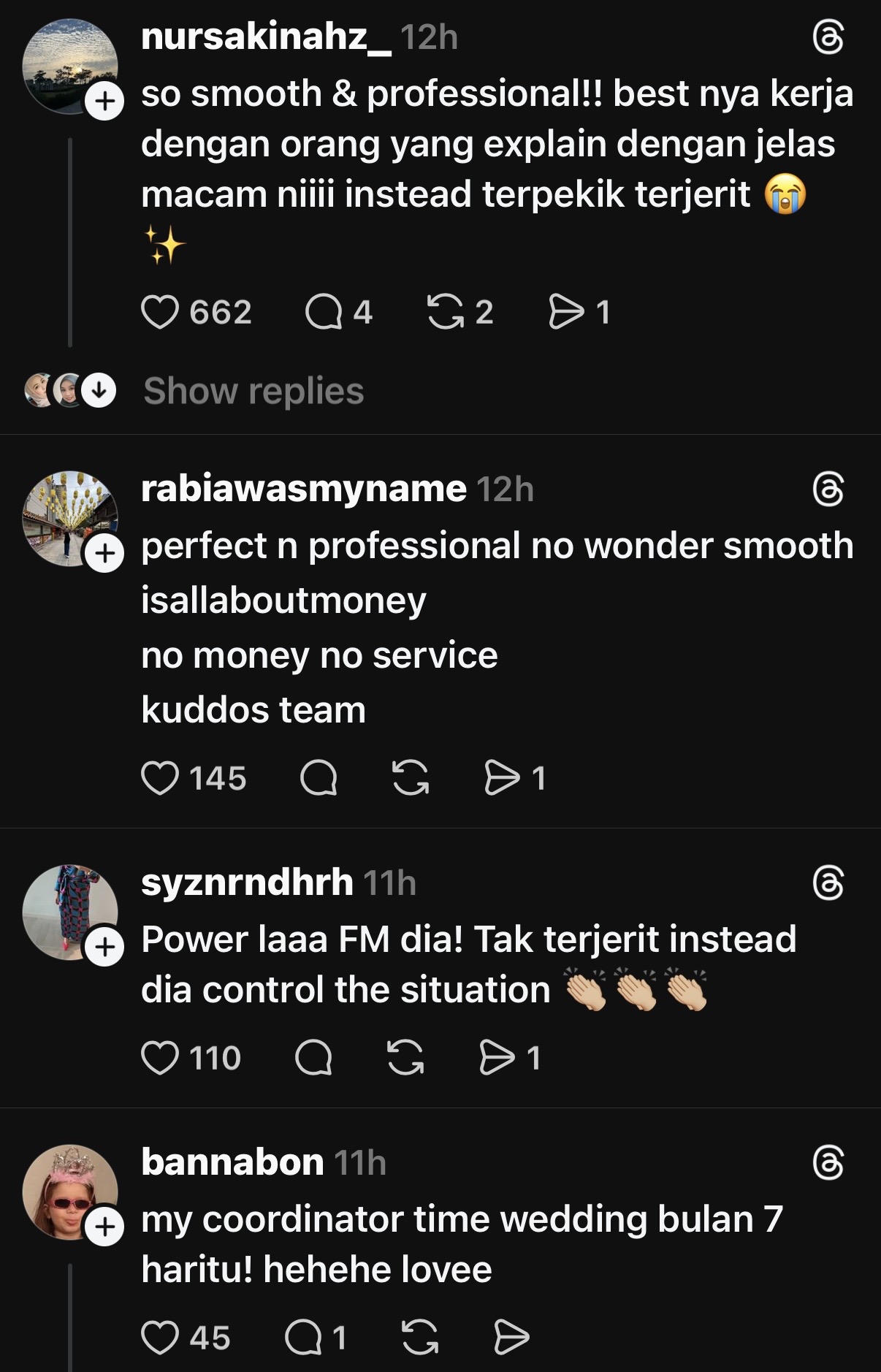Reply to rabiawasmyname's comment
Viewport: 881px width, 1372px height.
tap(319, 778)
